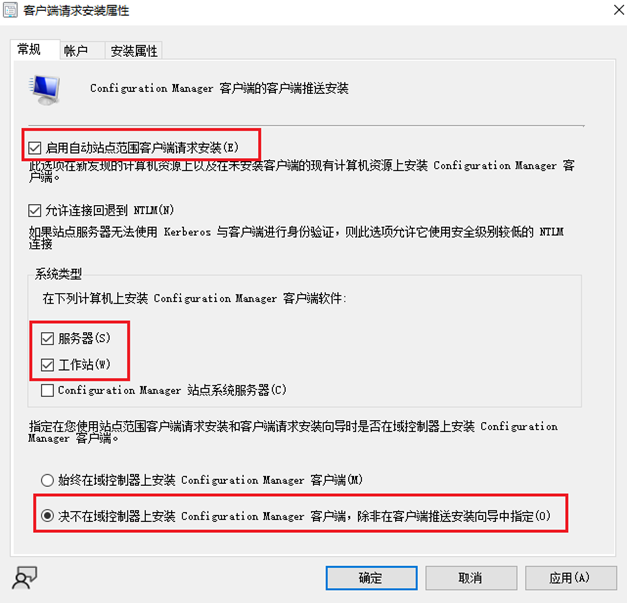Close the 客户端请求安装属性 dialog

[619, 10]
